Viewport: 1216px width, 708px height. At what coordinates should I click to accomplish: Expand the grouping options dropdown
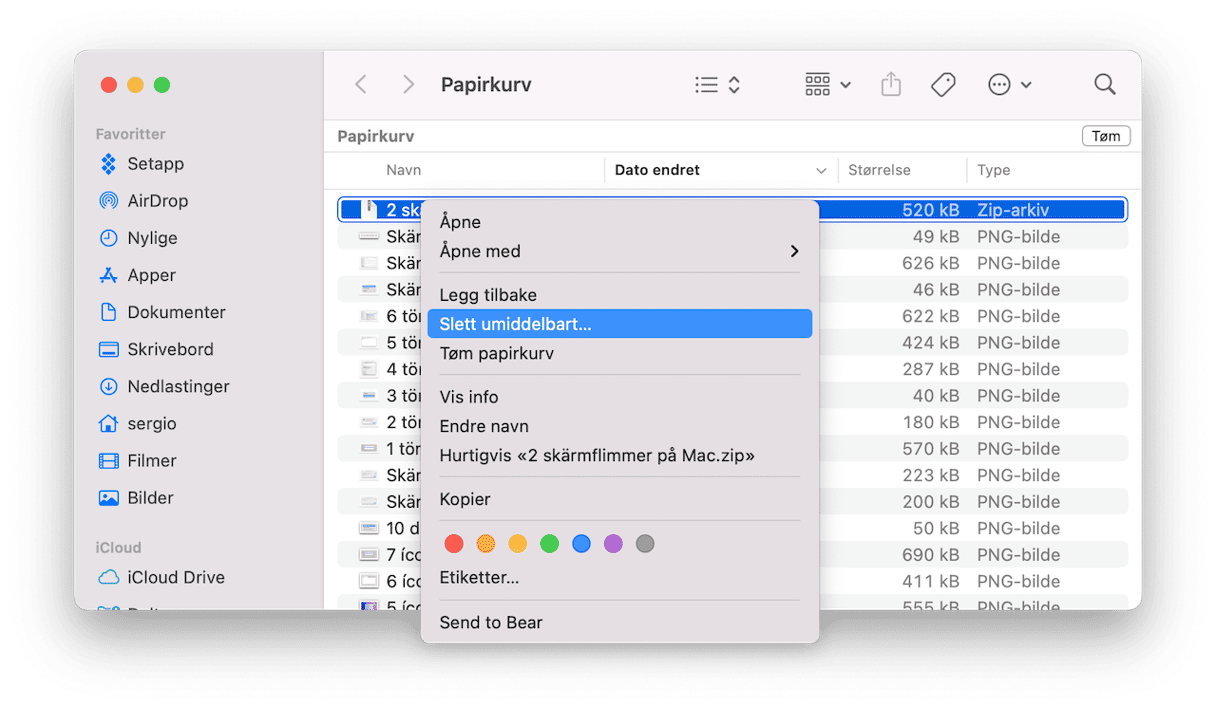coord(827,85)
